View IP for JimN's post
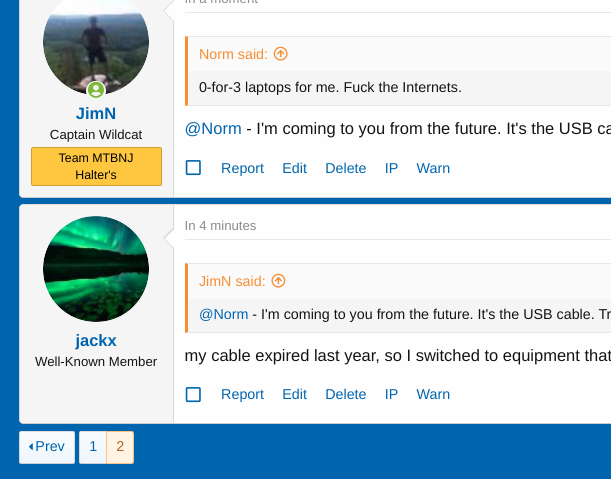Viewport: 611px width, 479px height. (x=391, y=168)
